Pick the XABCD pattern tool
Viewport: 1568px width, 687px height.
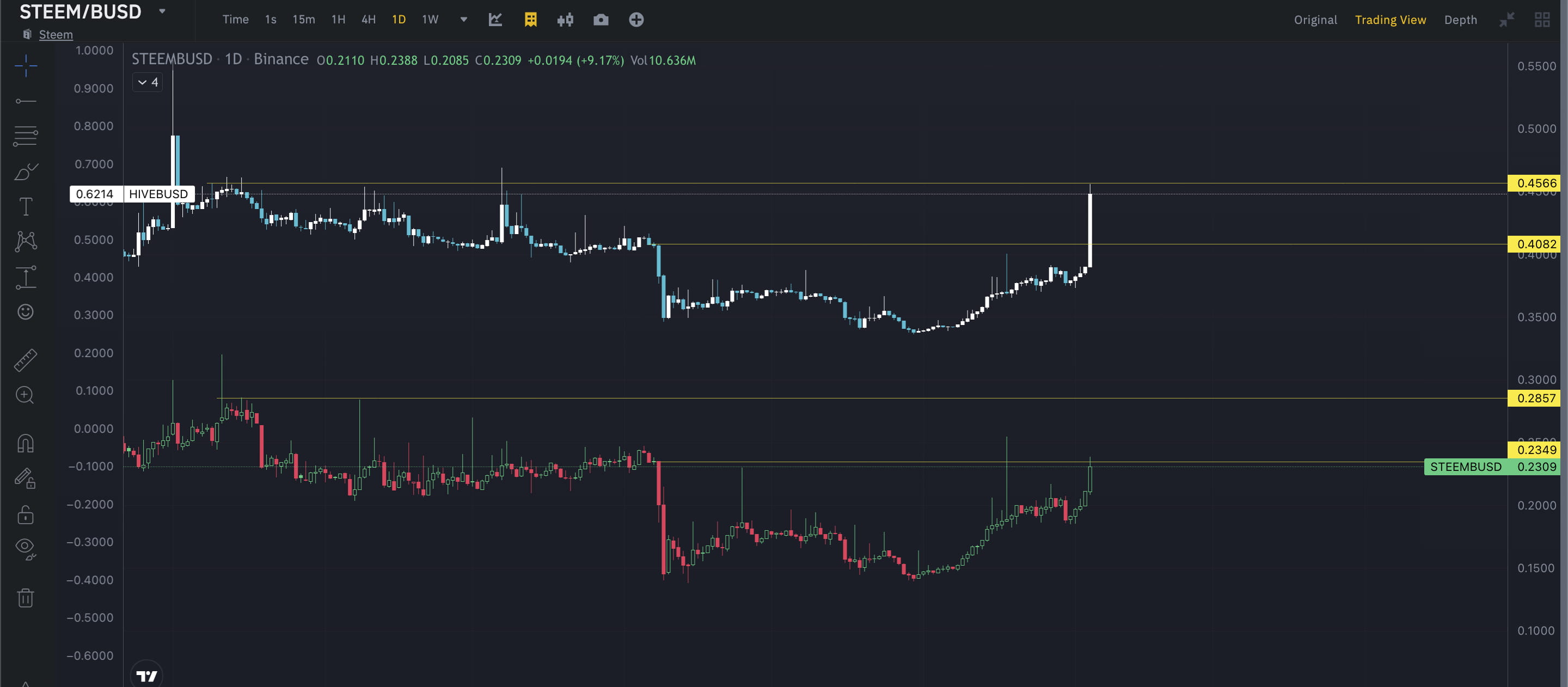(26, 241)
